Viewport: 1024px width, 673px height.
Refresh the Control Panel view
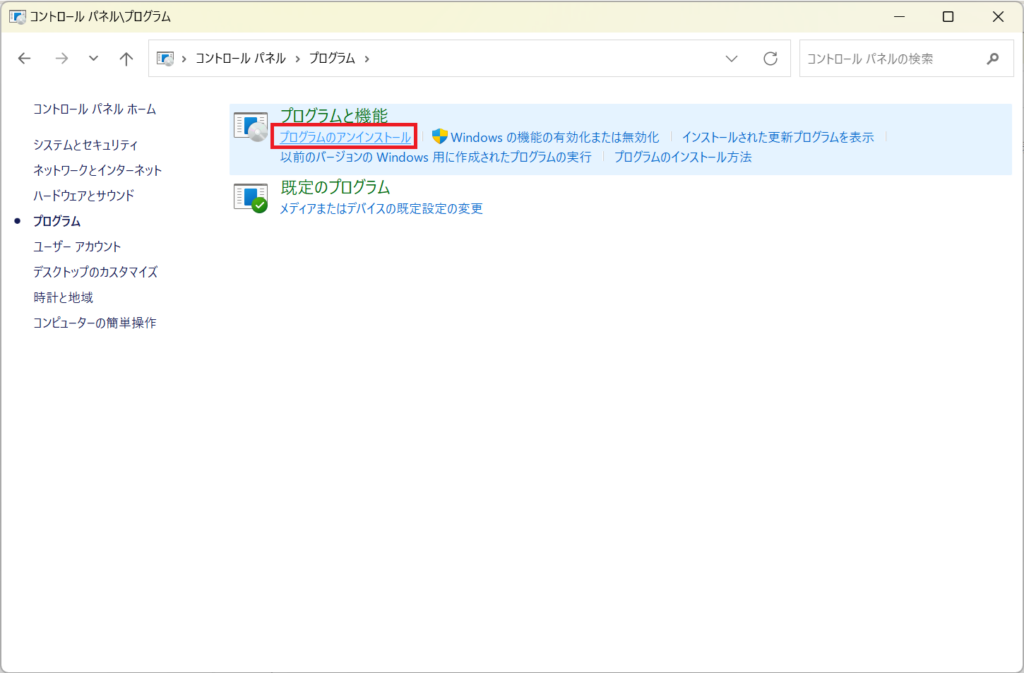(x=771, y=59)
